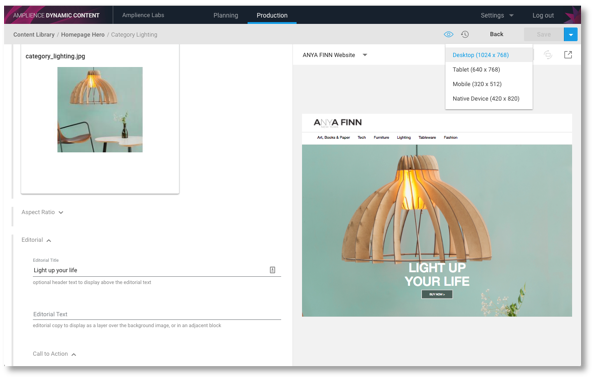The height and width of the screenshot is (379, 593).
Task: Select Tablet (640 x 768) preview size
Action: (489, 69)
